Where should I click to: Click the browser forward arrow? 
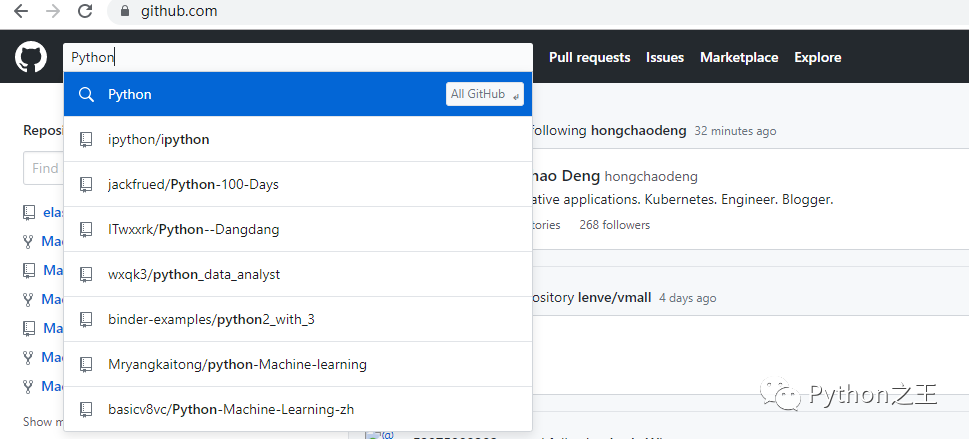tap(53, 11)
